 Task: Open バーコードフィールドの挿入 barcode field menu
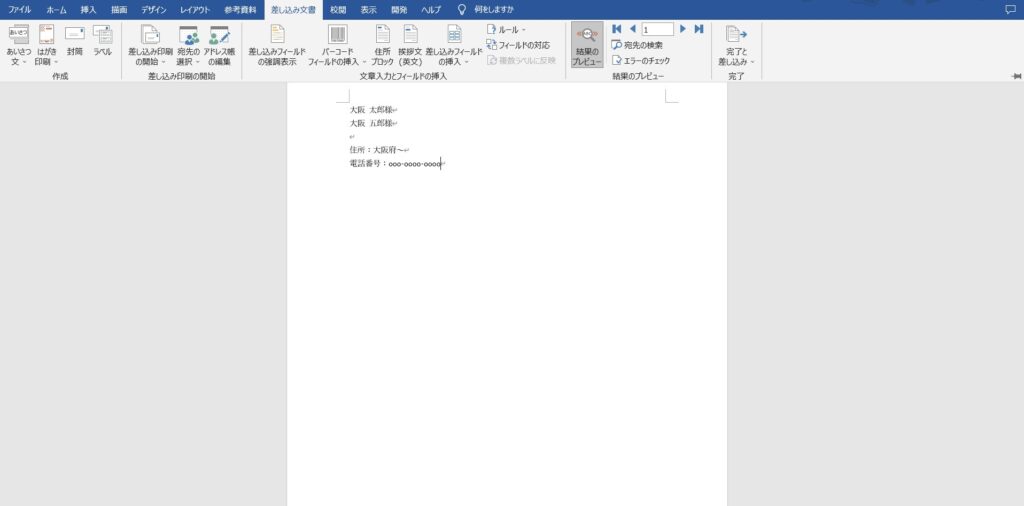coord(338,45)
